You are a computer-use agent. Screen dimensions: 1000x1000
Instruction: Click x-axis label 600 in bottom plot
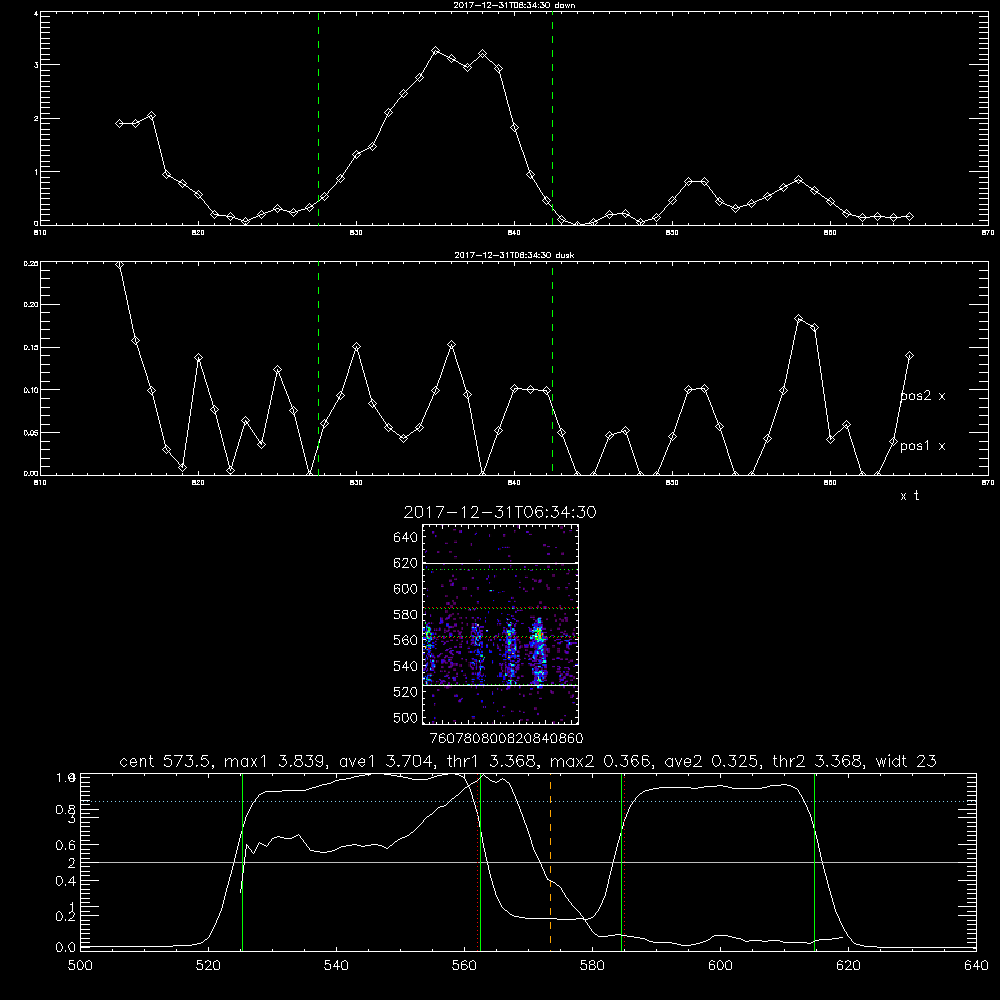pyautogui.click(x=720, y=966)
